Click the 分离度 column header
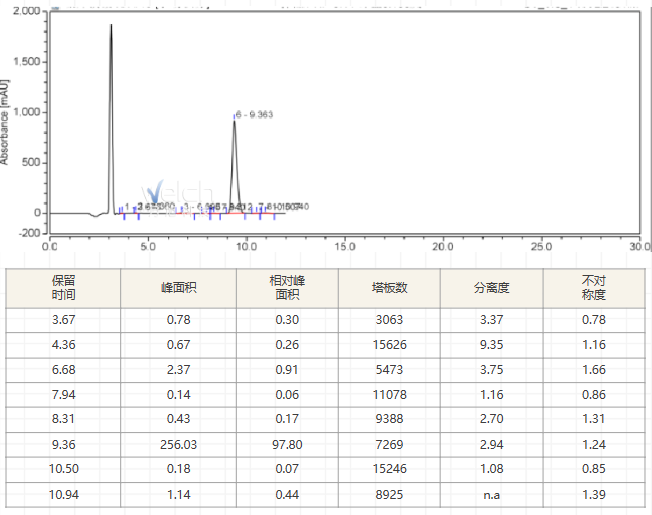652x515 pixels. point(491,288)
